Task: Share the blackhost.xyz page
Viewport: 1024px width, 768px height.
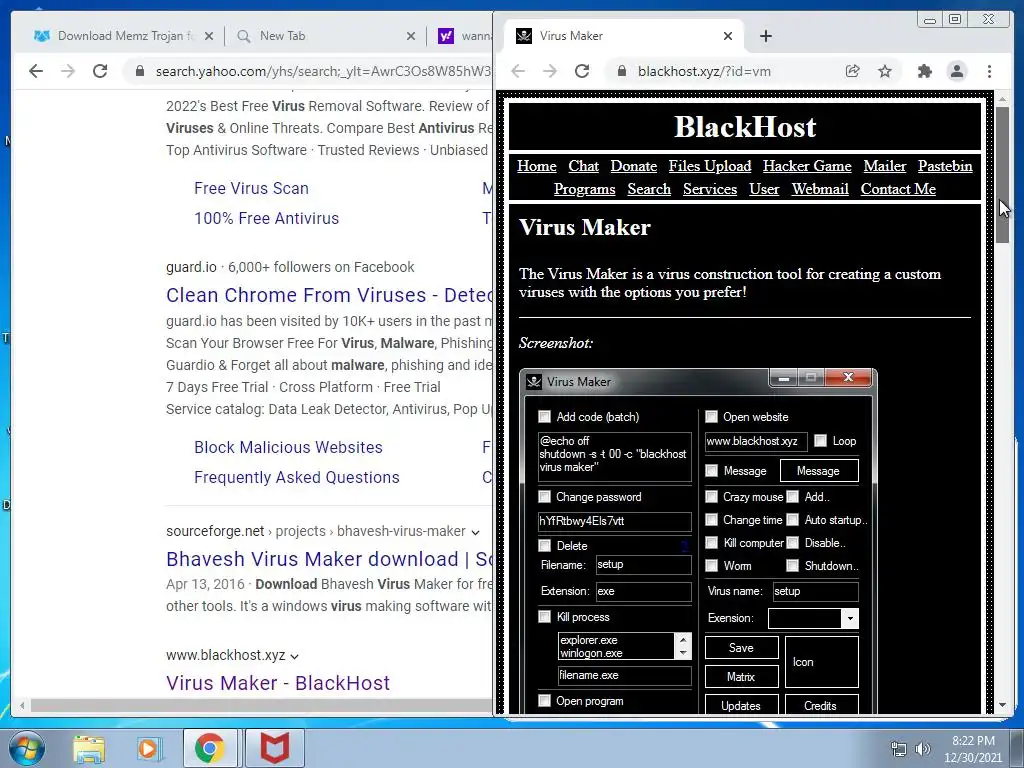Action: click(852, 71)
